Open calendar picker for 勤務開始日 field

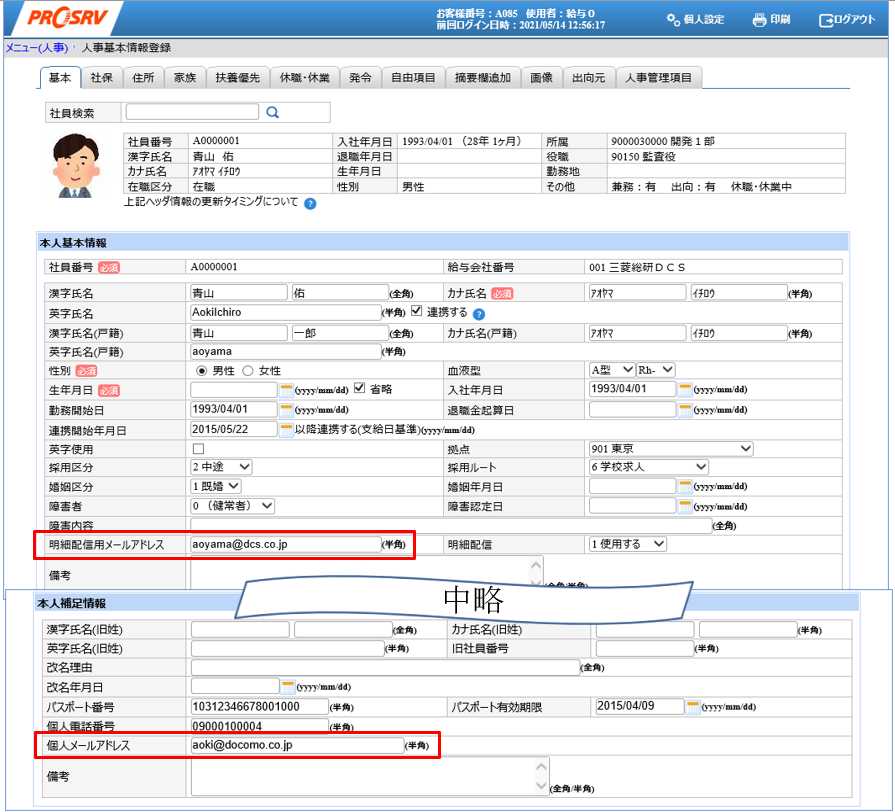tap(286, 410)
